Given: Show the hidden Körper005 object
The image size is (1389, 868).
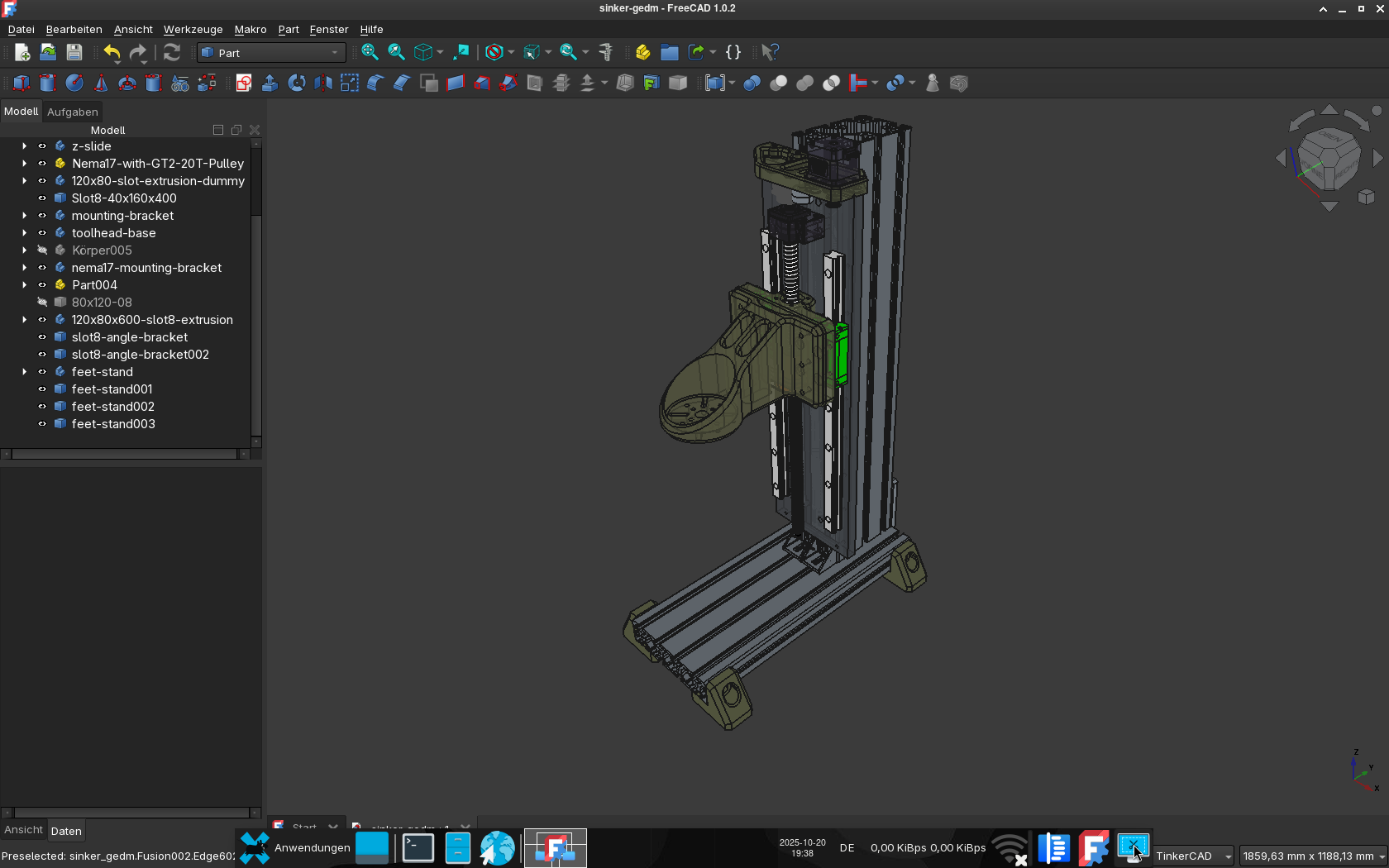Looking at the screenshot, I should point(42,250).
